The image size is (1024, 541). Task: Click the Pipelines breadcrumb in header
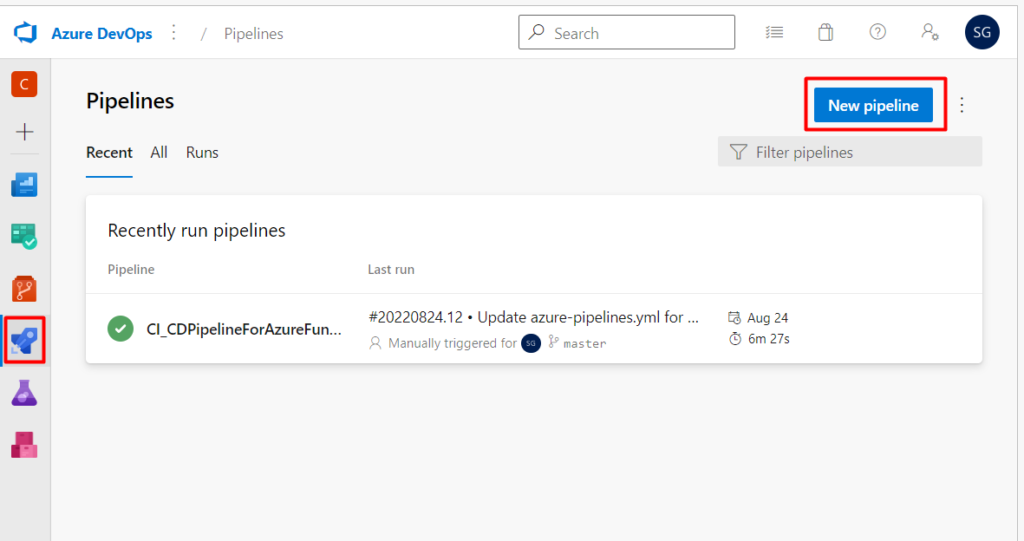253,33
